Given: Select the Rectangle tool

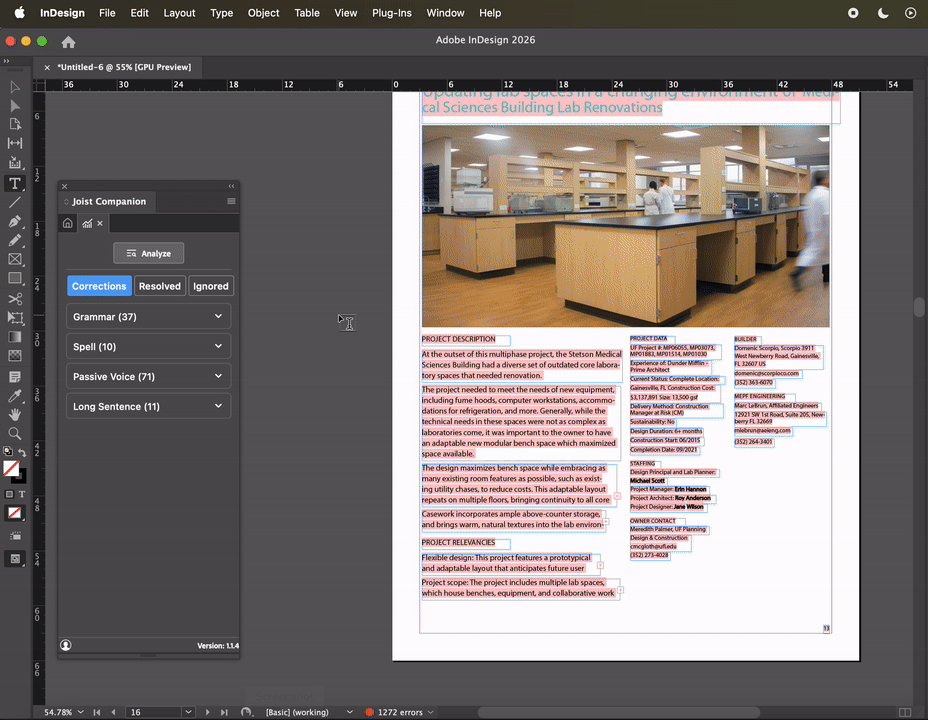Looking at the screenshot, I should (x=15, y=278).
